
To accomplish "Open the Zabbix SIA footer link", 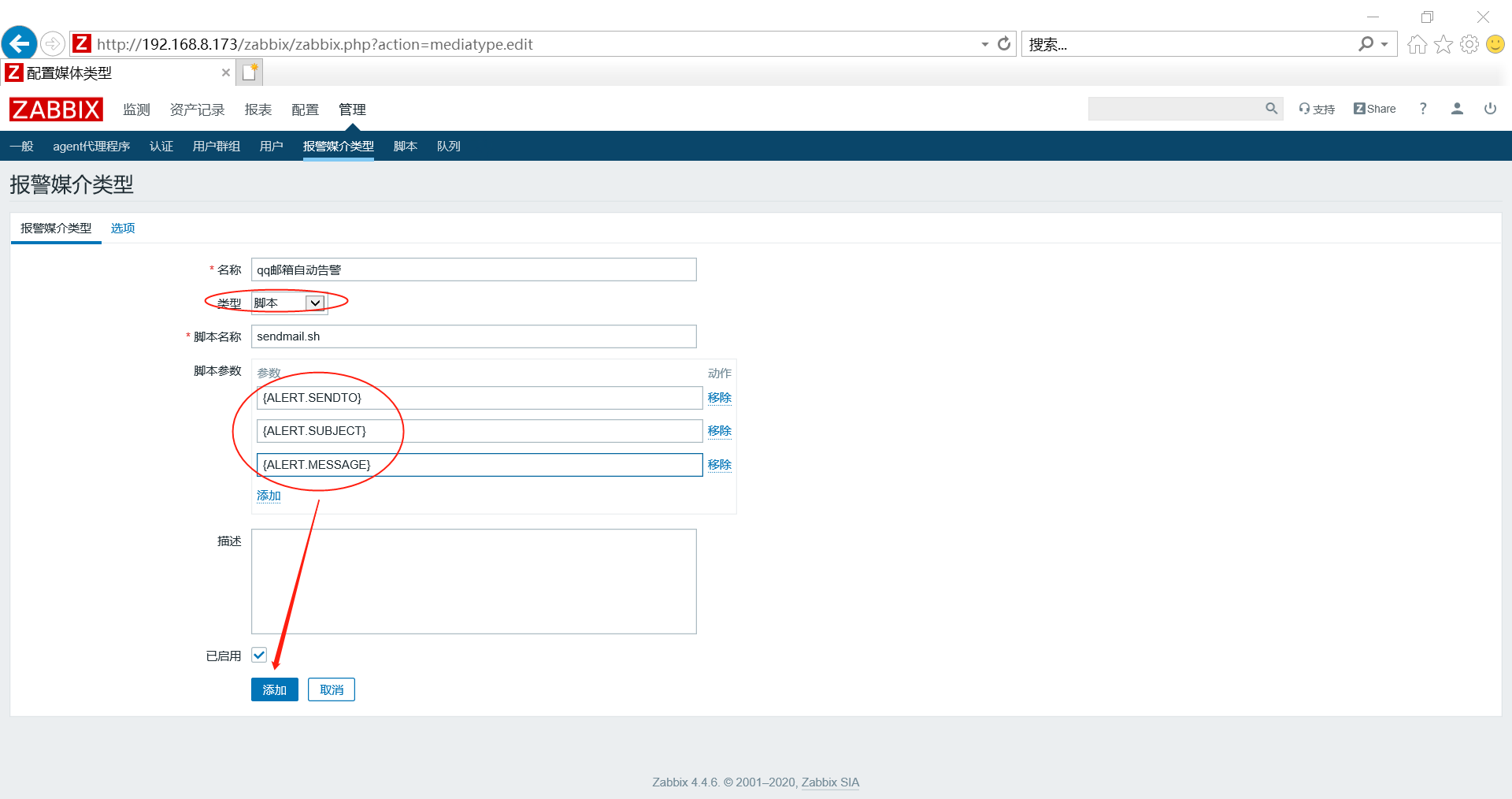I will pyautogui.click(x=830, y=782).
